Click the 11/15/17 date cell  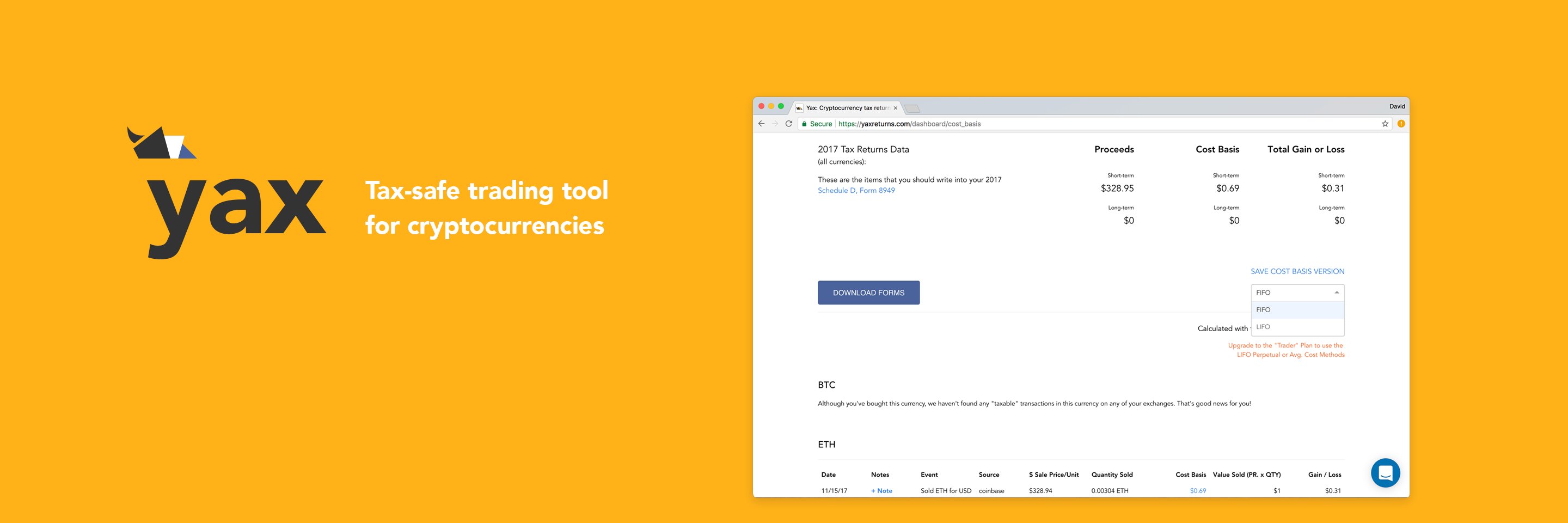pos(834,491)
